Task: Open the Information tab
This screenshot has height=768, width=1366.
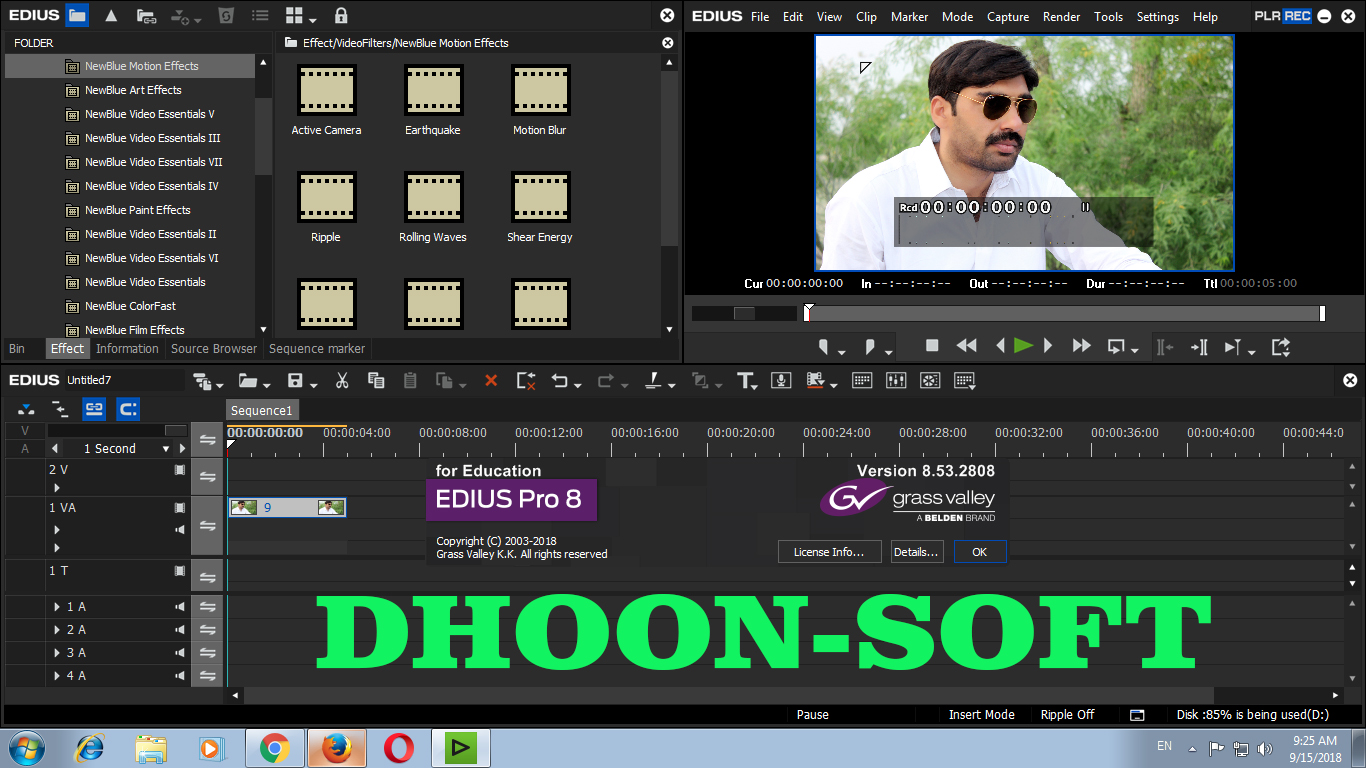Action: 127,349
